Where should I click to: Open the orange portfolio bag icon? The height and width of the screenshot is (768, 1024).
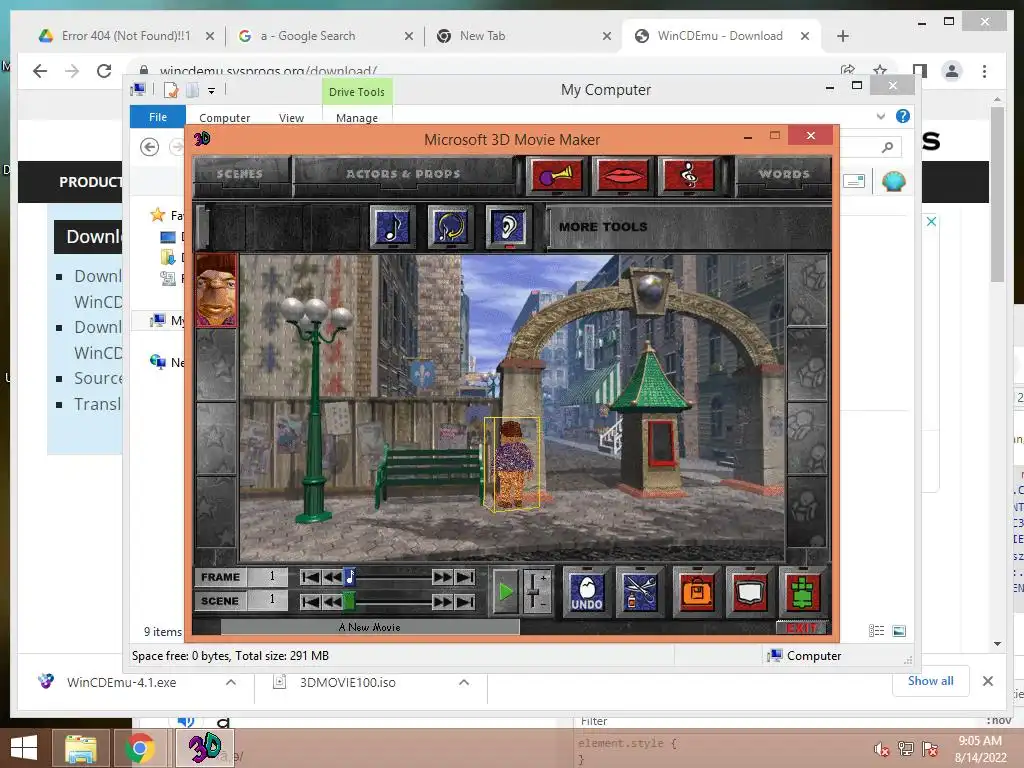[x=697, y=592]
